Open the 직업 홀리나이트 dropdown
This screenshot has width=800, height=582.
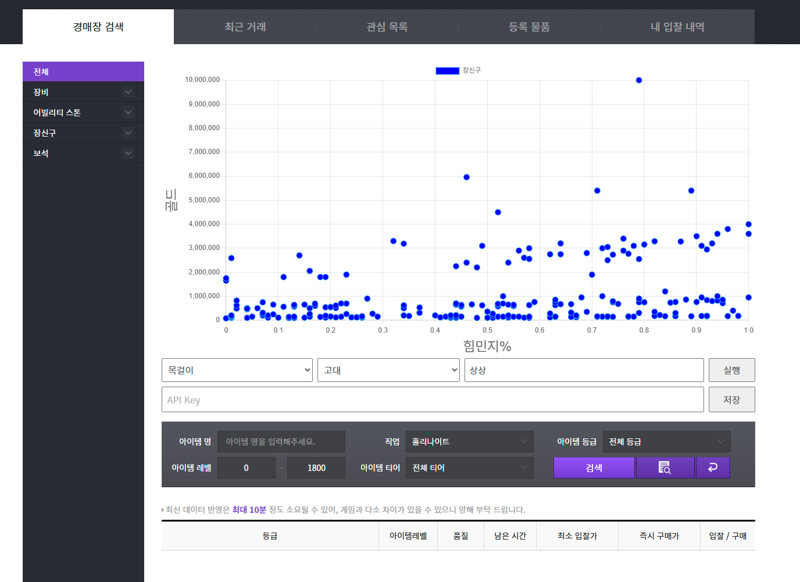pyautogui.click(x=470, y=442)
